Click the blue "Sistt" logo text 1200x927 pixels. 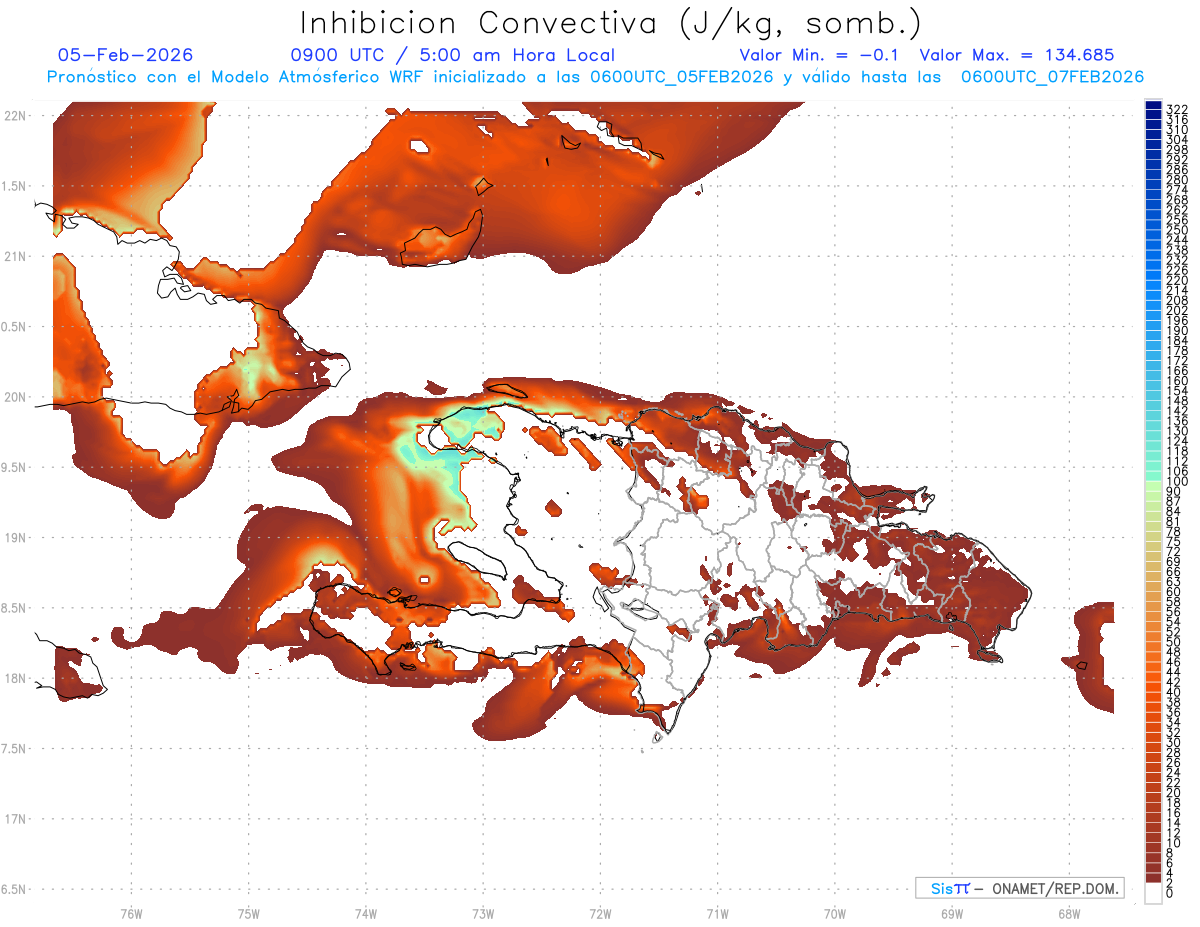(950, 888)
